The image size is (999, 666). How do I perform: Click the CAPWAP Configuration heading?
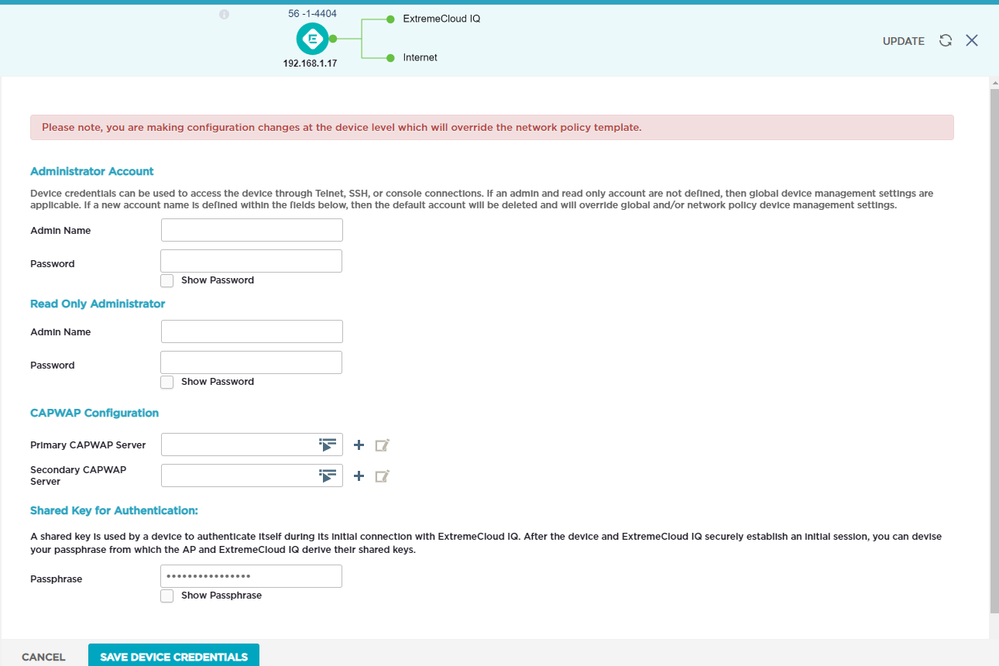click(x=94, y=413)
